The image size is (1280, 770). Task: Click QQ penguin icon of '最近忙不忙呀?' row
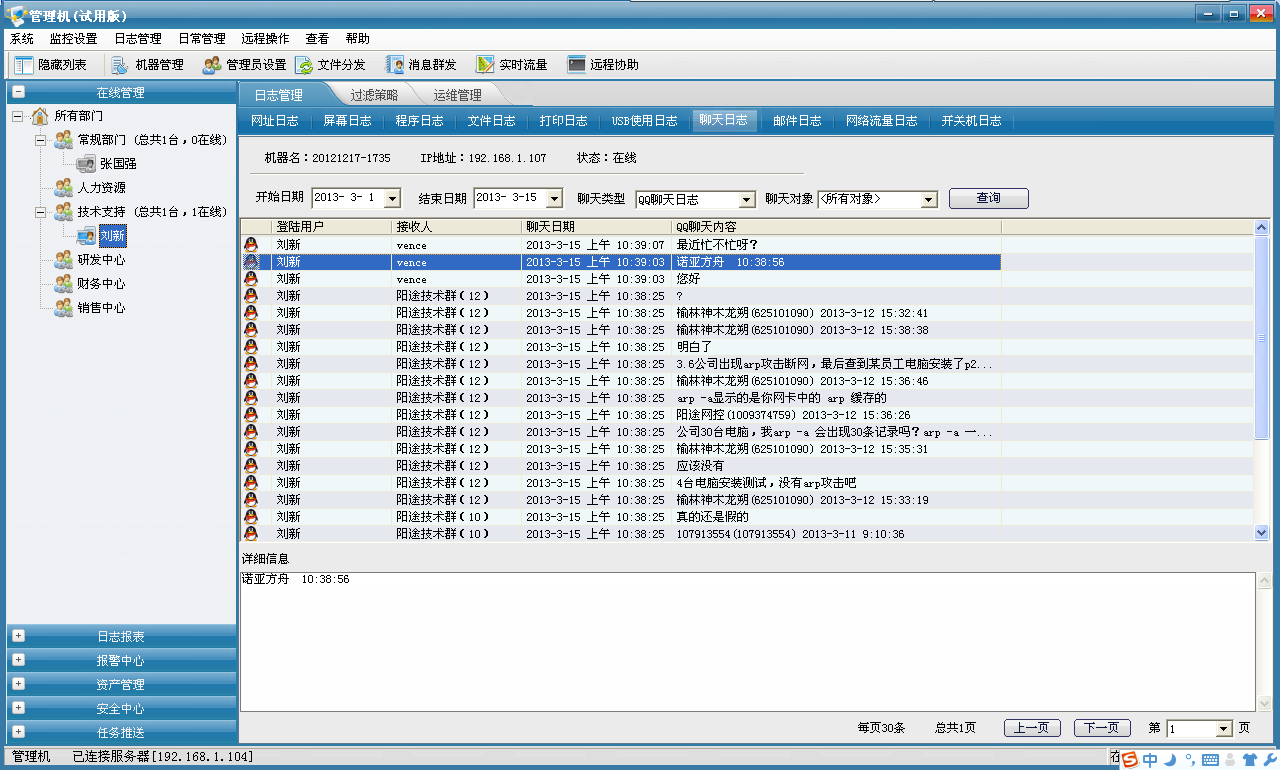250,245
